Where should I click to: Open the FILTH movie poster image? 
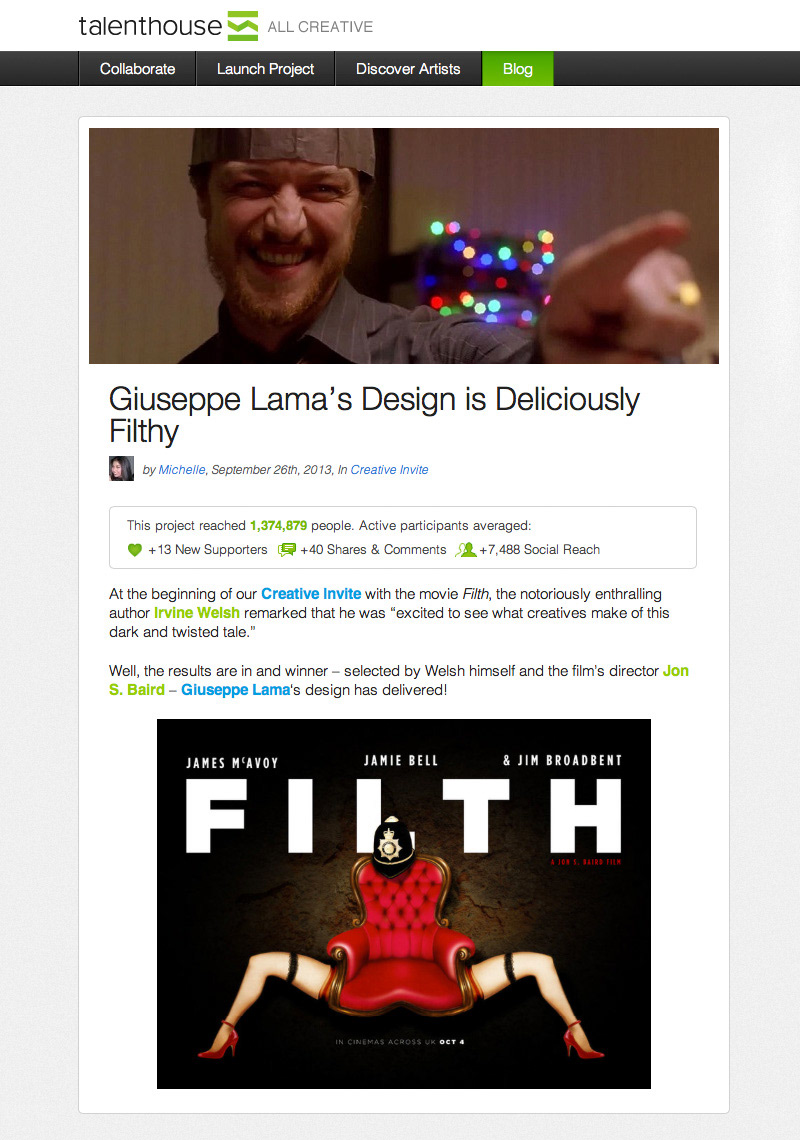click(x=404, y=904)
